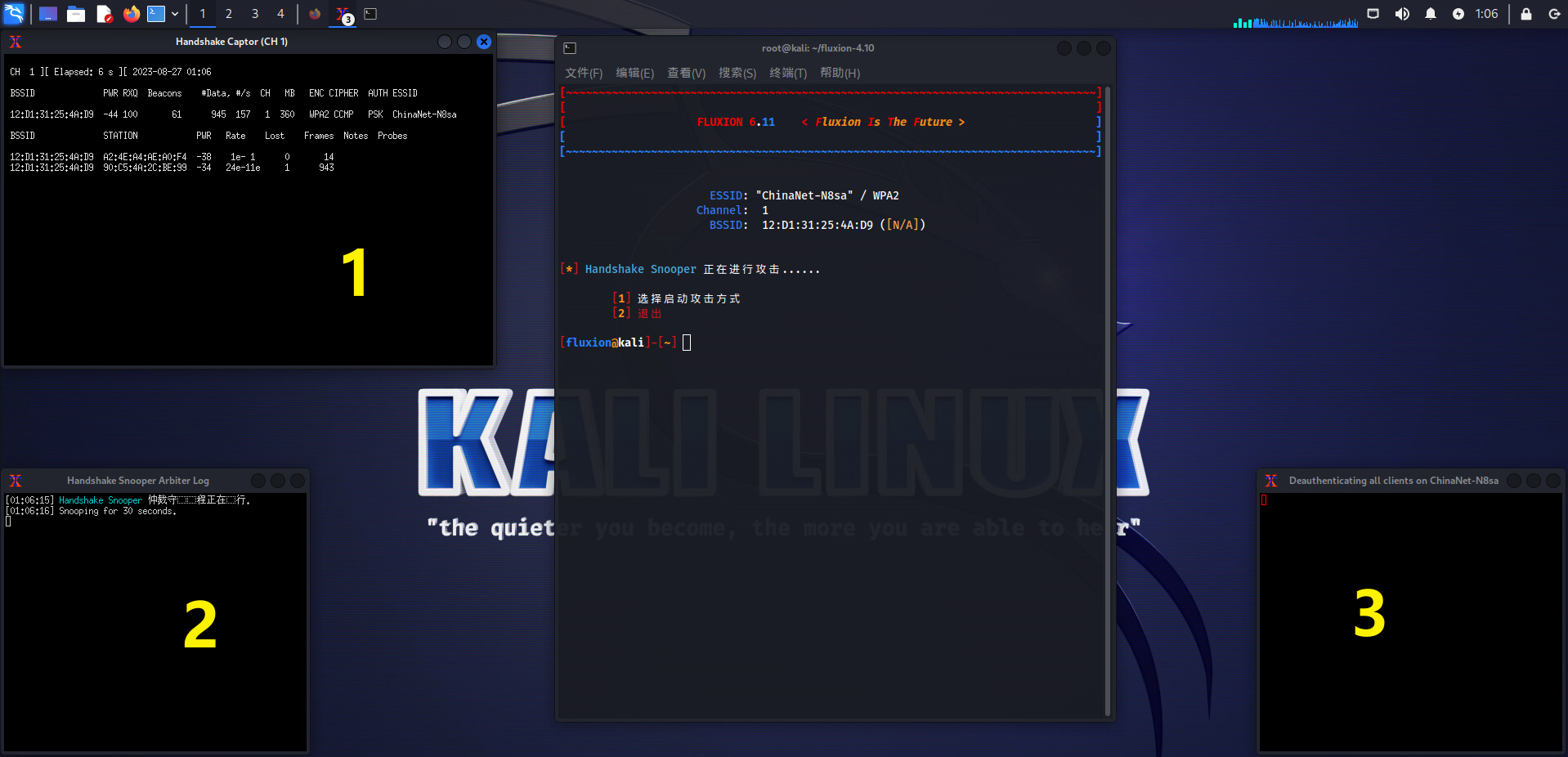The width and height of the screenshot is (1568, 757).
Task: Launch Firefox from the panel launcher
Action: point(131,14)
